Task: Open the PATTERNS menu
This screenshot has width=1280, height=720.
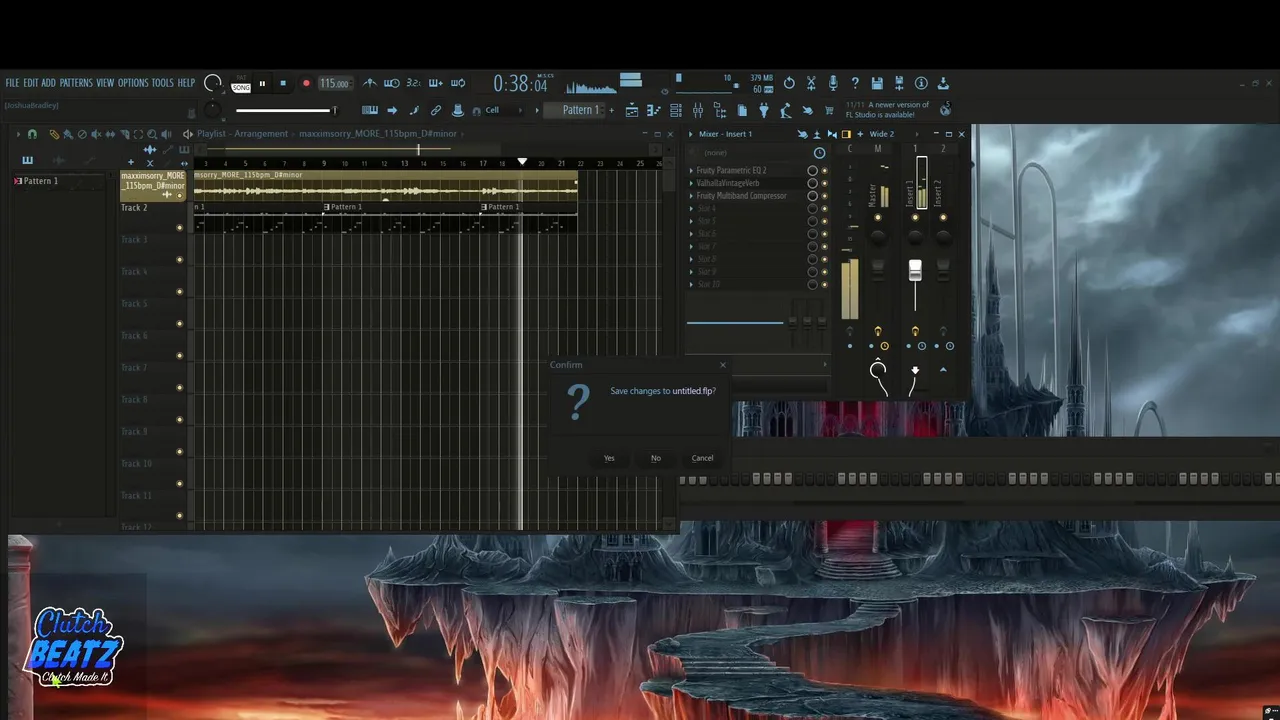Action: coord(76,83)
